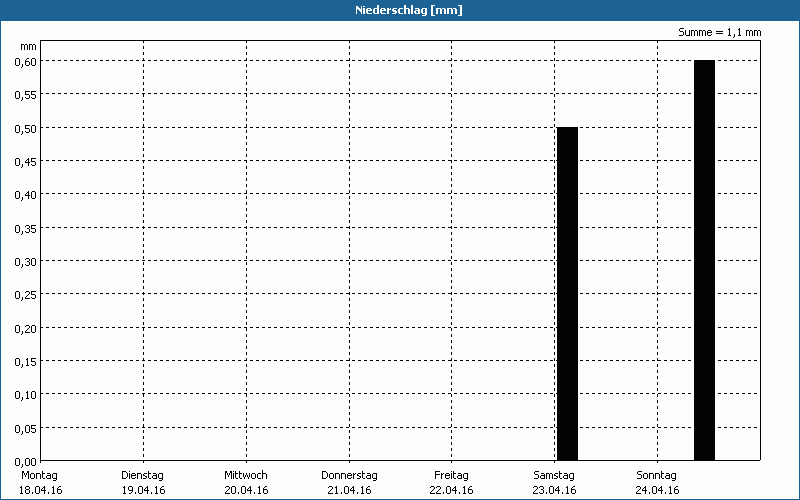800x500 pixels.
Task: Select the 24.04.16 date label
Action: point(657,491)
